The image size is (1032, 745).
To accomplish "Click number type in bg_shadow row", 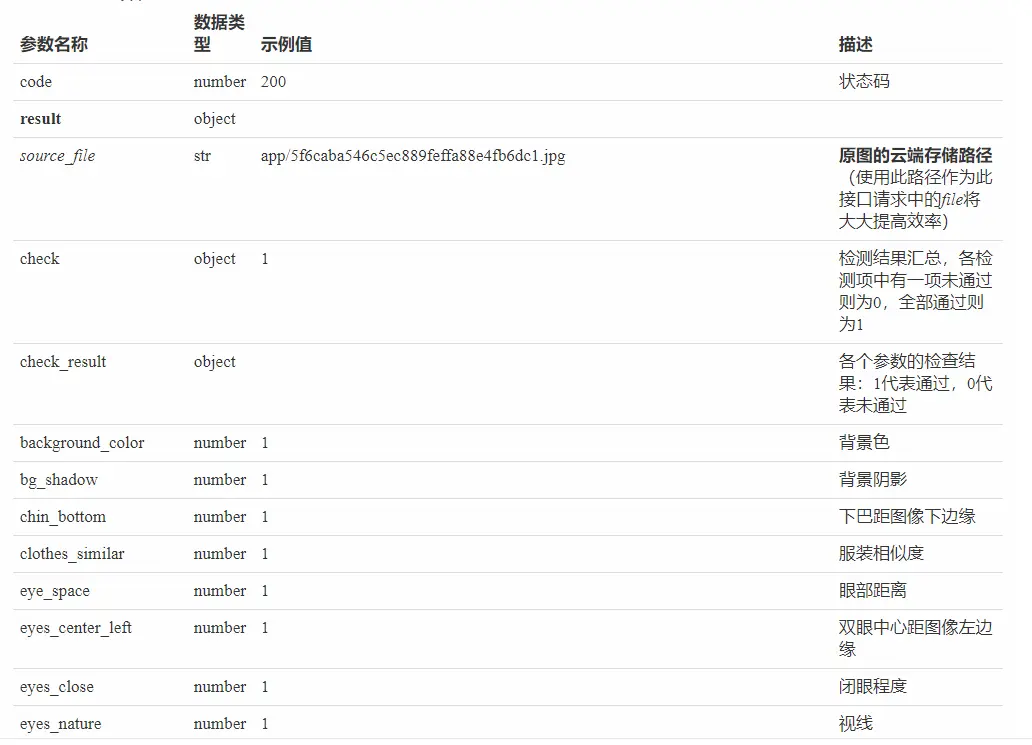I will click(220, 480).
